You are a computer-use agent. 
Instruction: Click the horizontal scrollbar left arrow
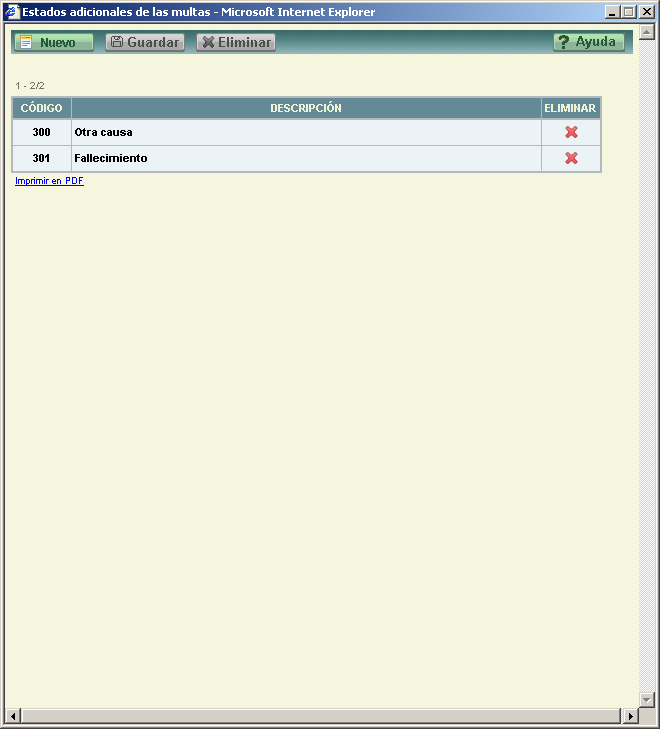point(13,716)
